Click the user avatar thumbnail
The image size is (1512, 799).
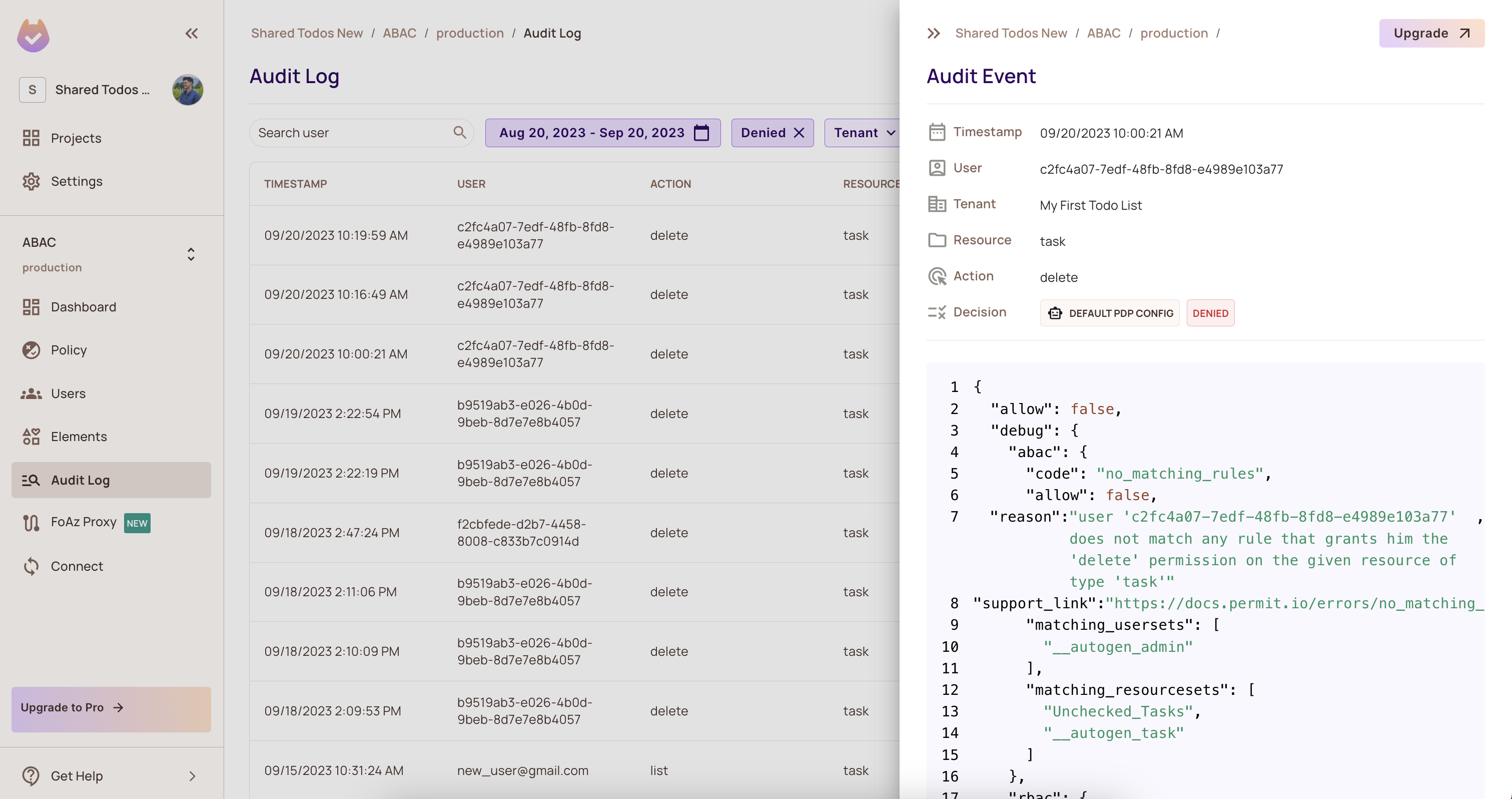pos(187,90)
